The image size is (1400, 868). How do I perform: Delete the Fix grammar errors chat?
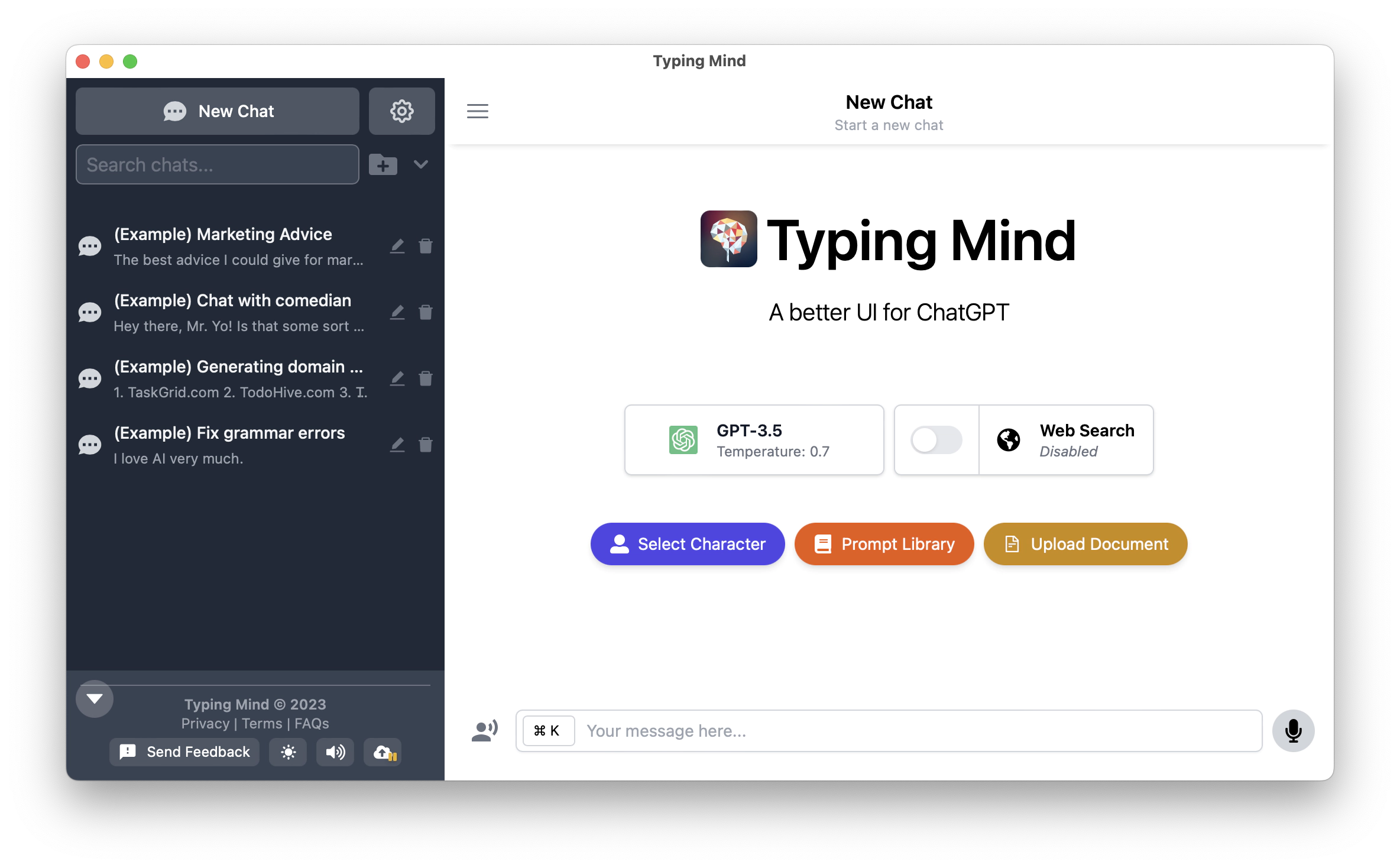coord(426,445)
